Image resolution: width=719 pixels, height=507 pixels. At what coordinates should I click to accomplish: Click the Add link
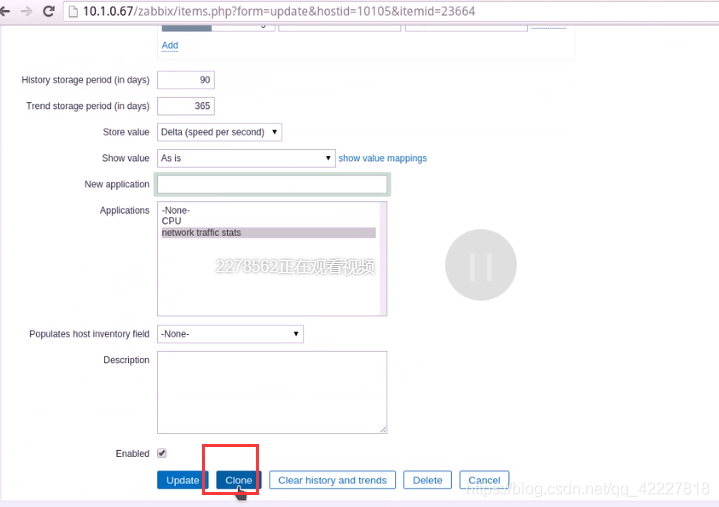pyautogui.click(x=170, y=45)
